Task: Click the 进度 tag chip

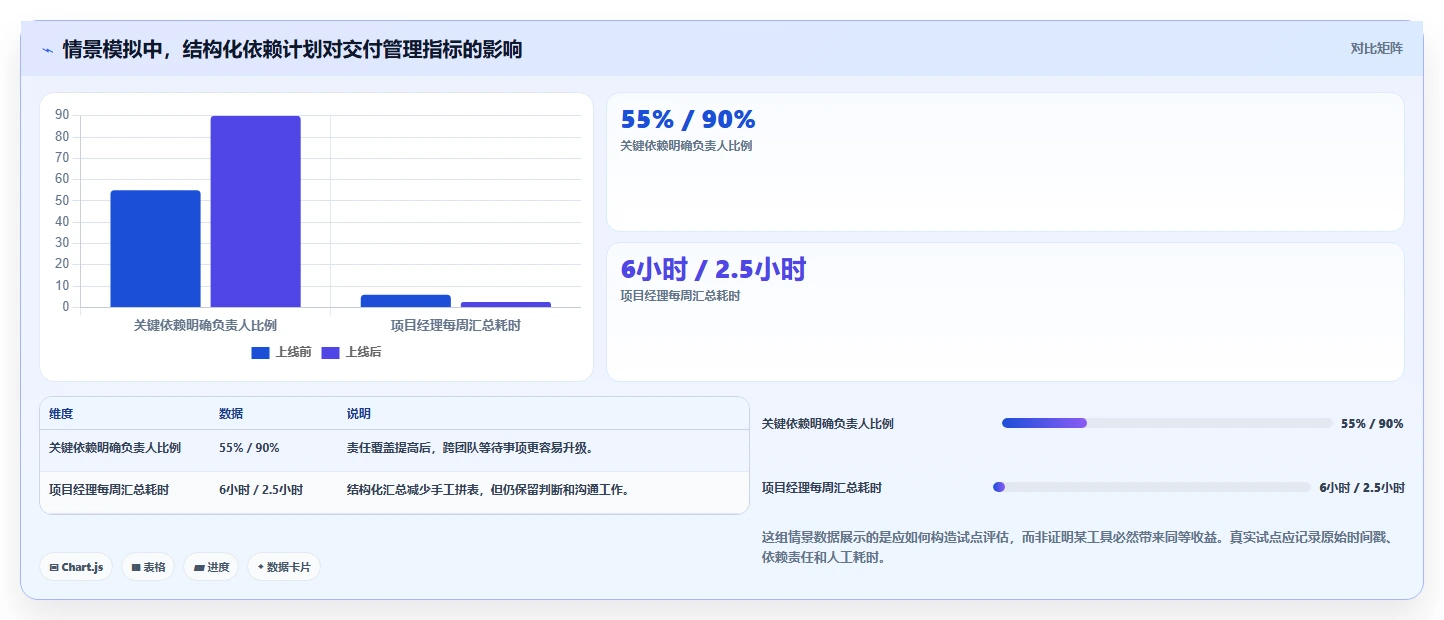Action: pos(211,567)
